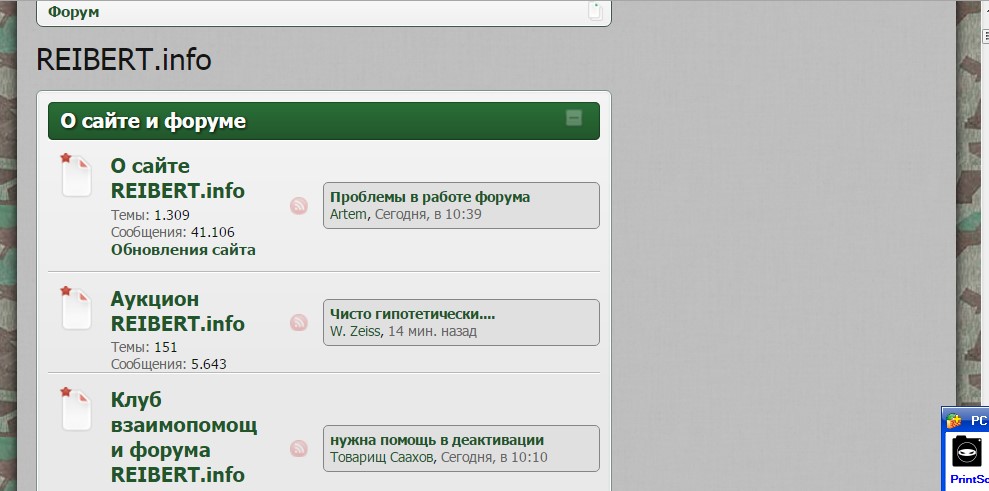This screenshot has height=491, width=989.
Task: Click the "О сайте и форуме" category title
Action: click(153, 121)
